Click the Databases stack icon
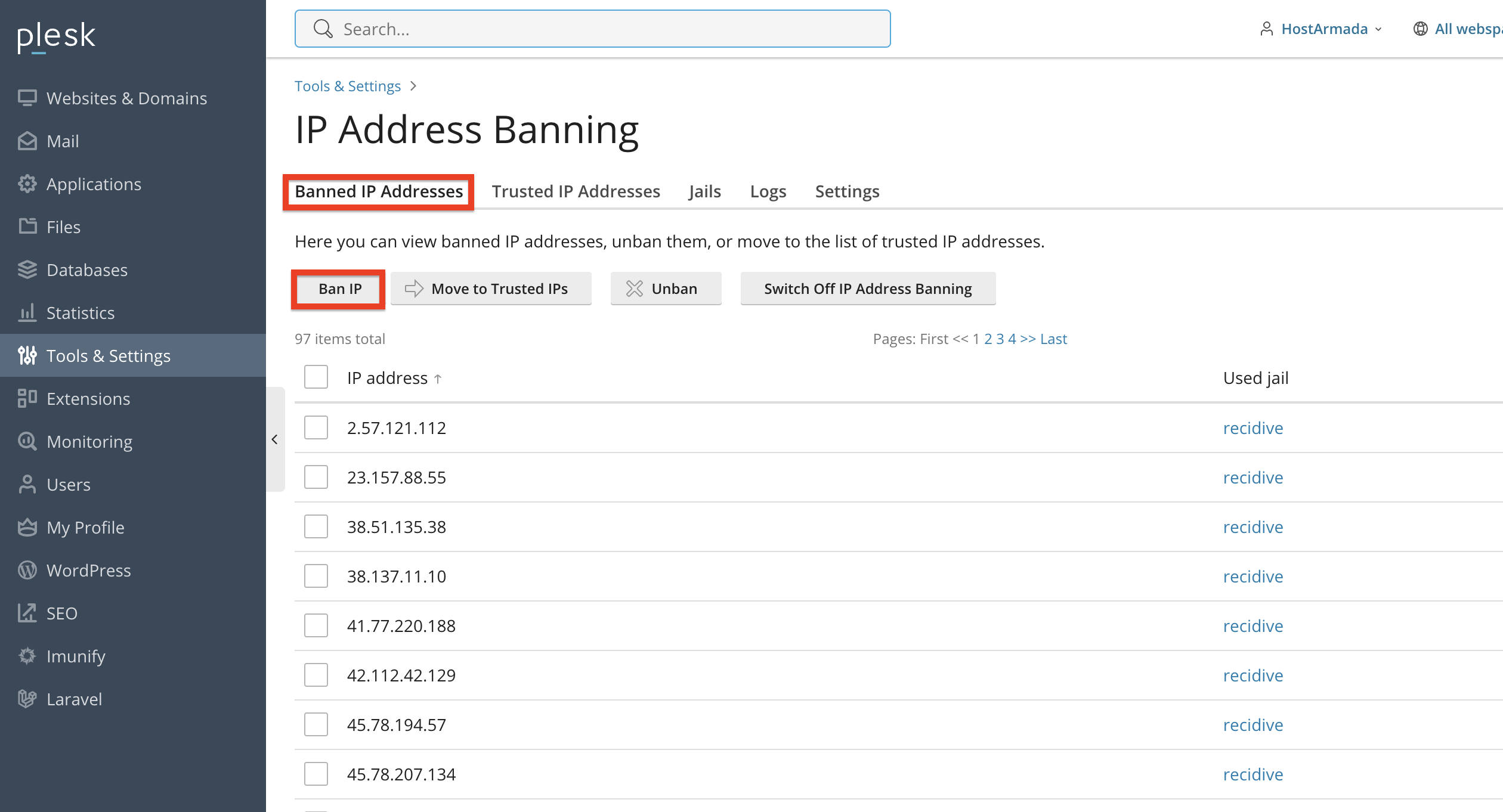 tap(27, 269)
